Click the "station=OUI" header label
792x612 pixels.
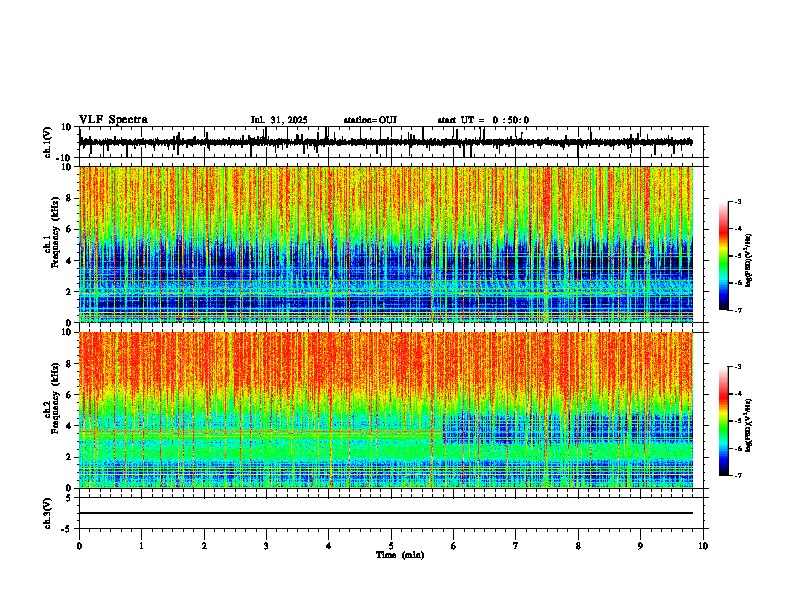[x=370, y=120]
